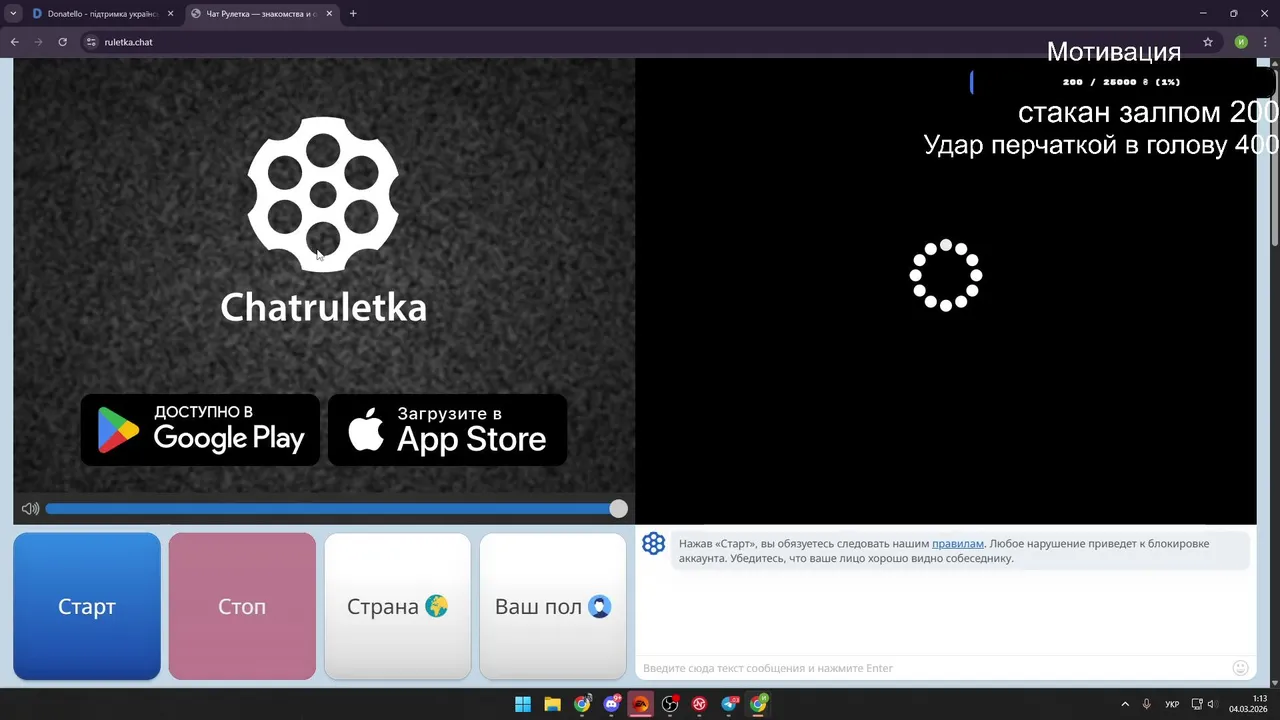This screenshot has width=1280, height=720.
Task: Open File Explorer from taskbar
Action: (552, 704)
